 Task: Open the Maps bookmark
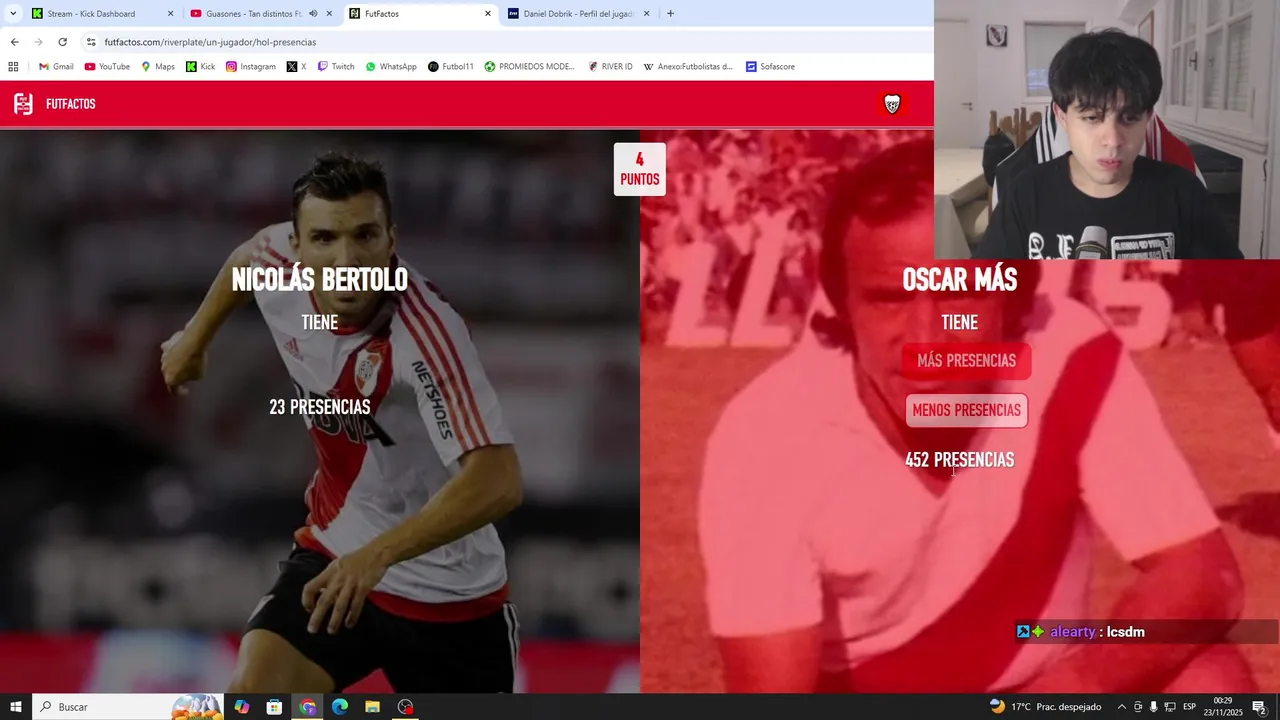158,67
